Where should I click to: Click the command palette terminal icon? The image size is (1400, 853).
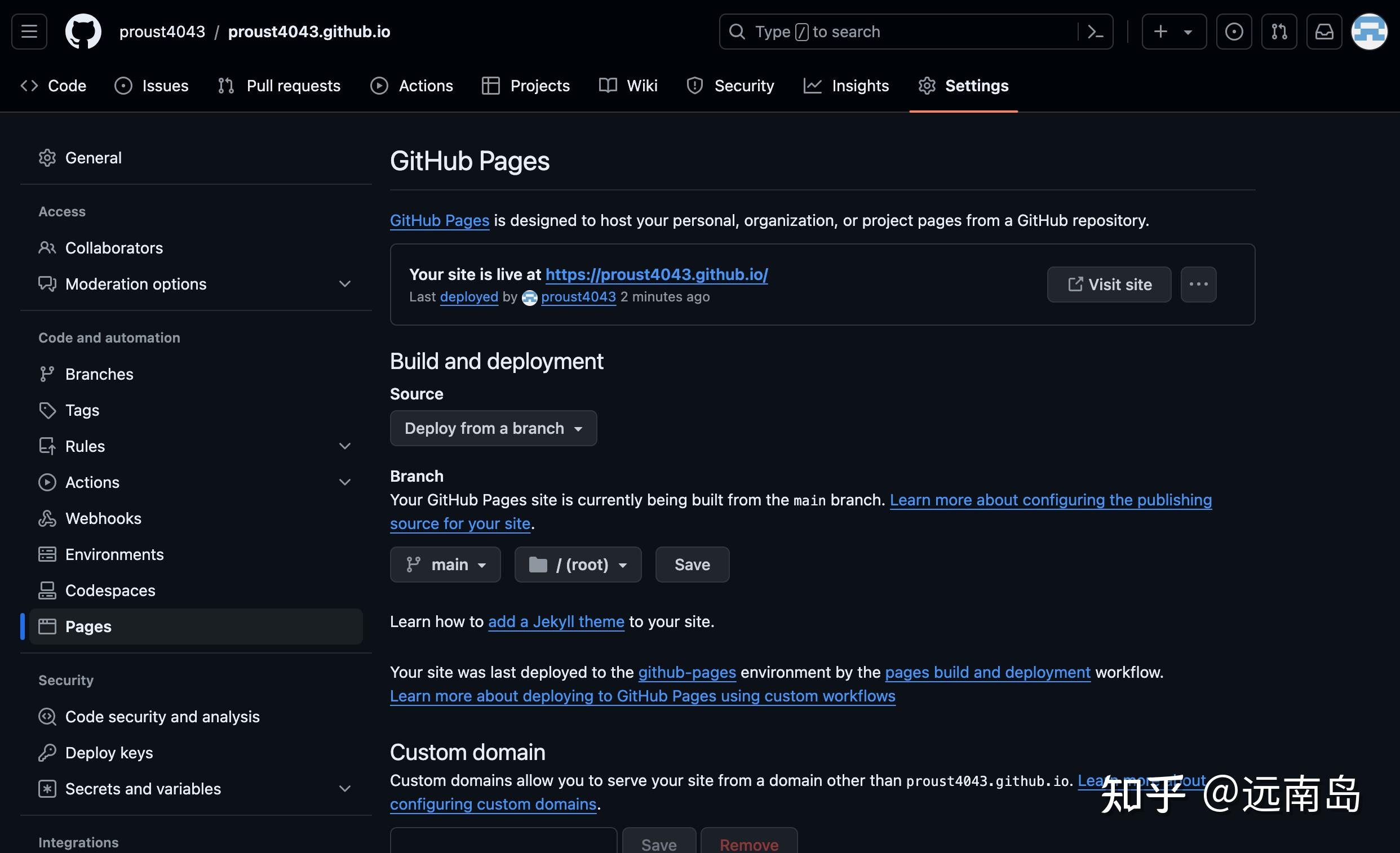1095,31
